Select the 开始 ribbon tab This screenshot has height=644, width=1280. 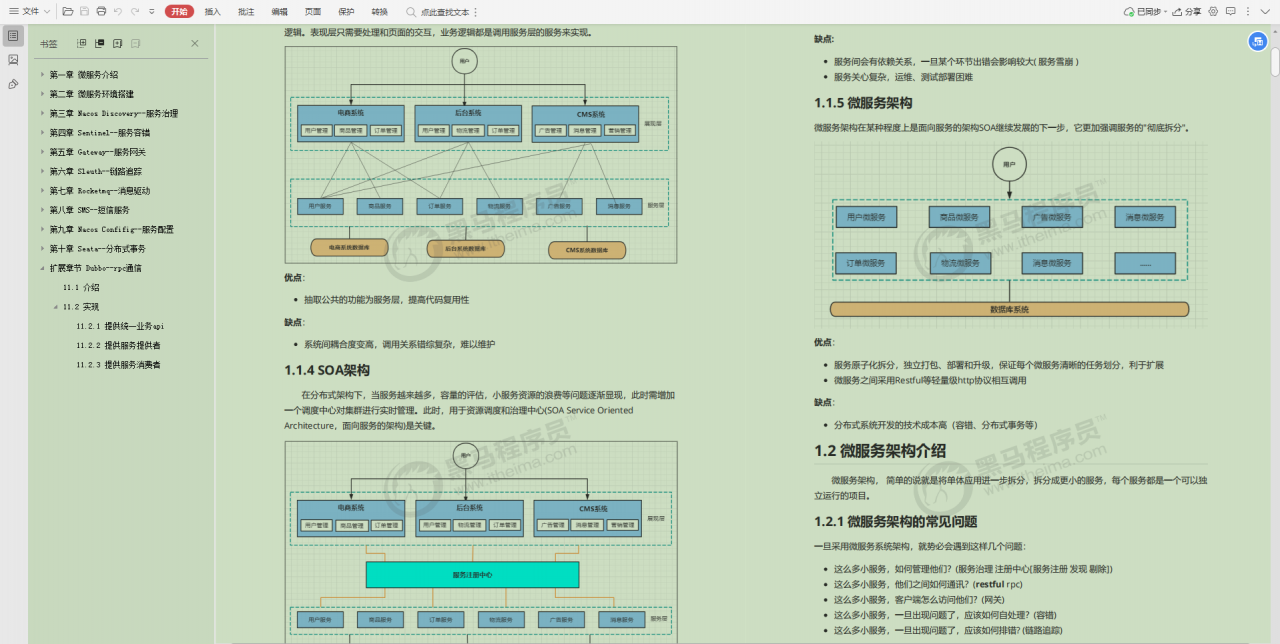[x=179, y=11]
